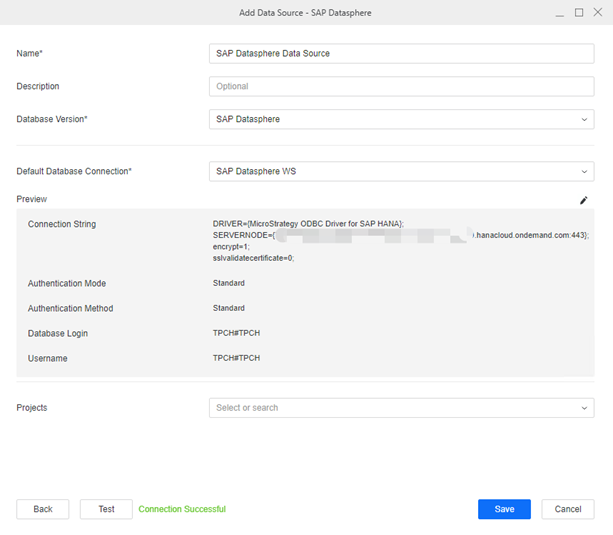Click the Database Login value TPCH#TPCH
The image size is (613, 535).
point(236,333)
